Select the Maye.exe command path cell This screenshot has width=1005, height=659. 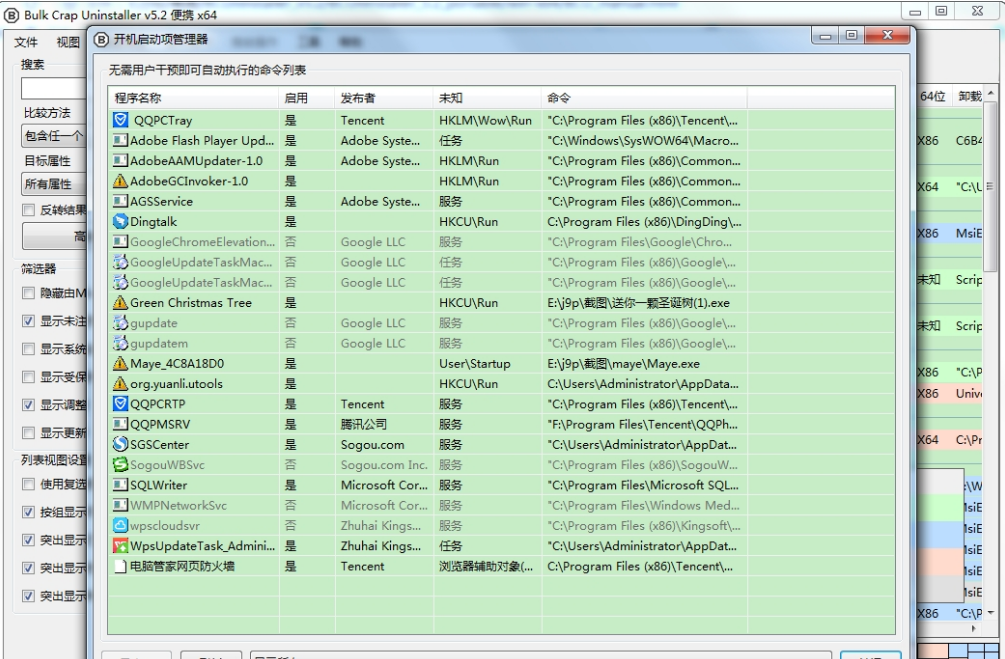[644, 363]
